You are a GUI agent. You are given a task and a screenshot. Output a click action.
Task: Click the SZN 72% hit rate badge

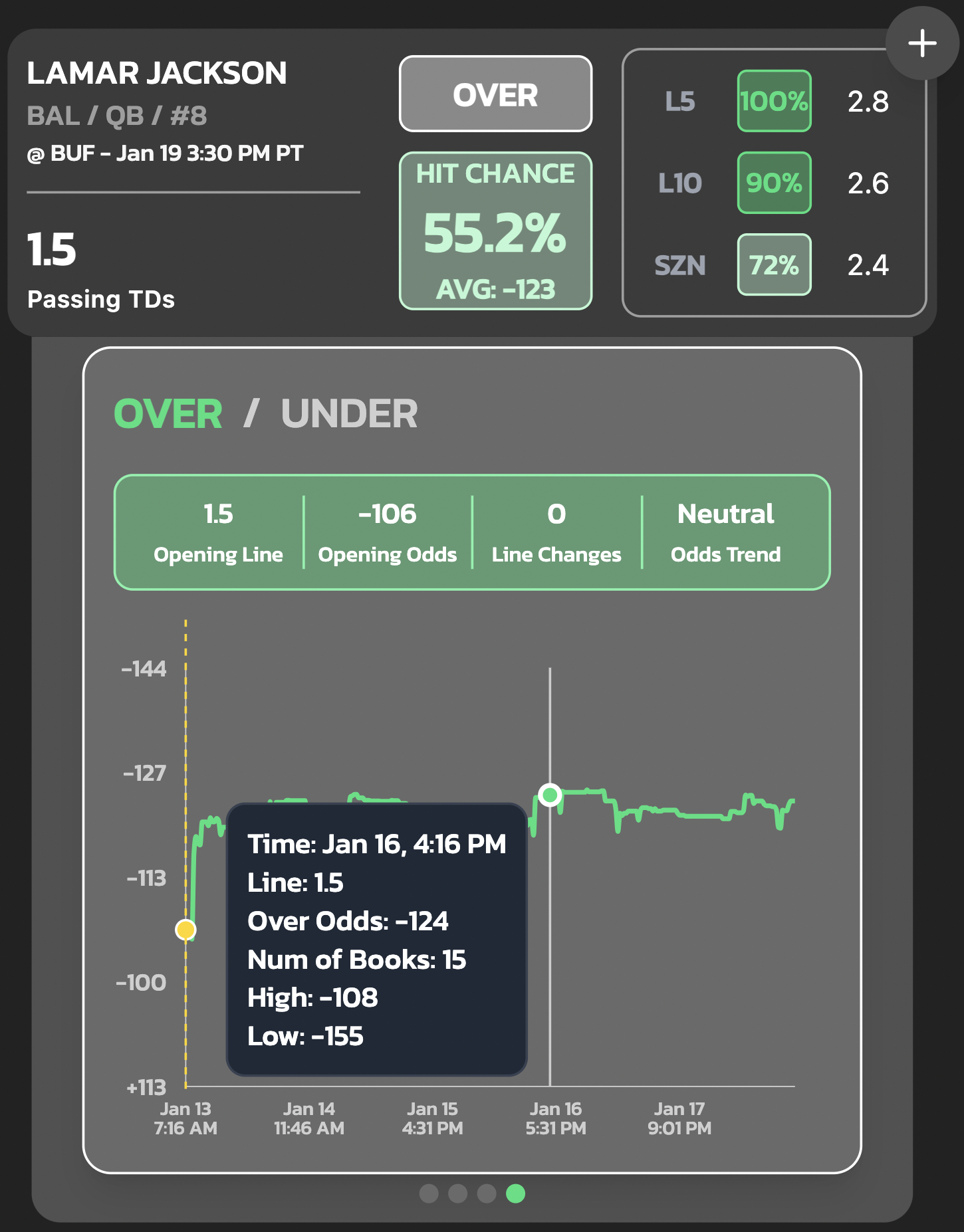(774, 264)
